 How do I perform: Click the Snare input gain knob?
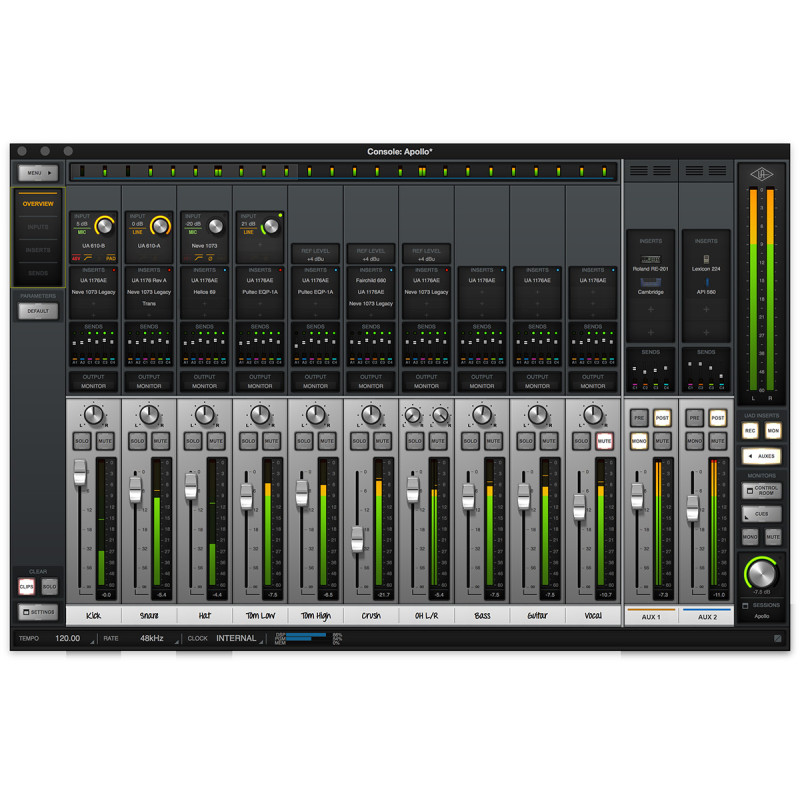pyautogui.click(x=161, y=226)
